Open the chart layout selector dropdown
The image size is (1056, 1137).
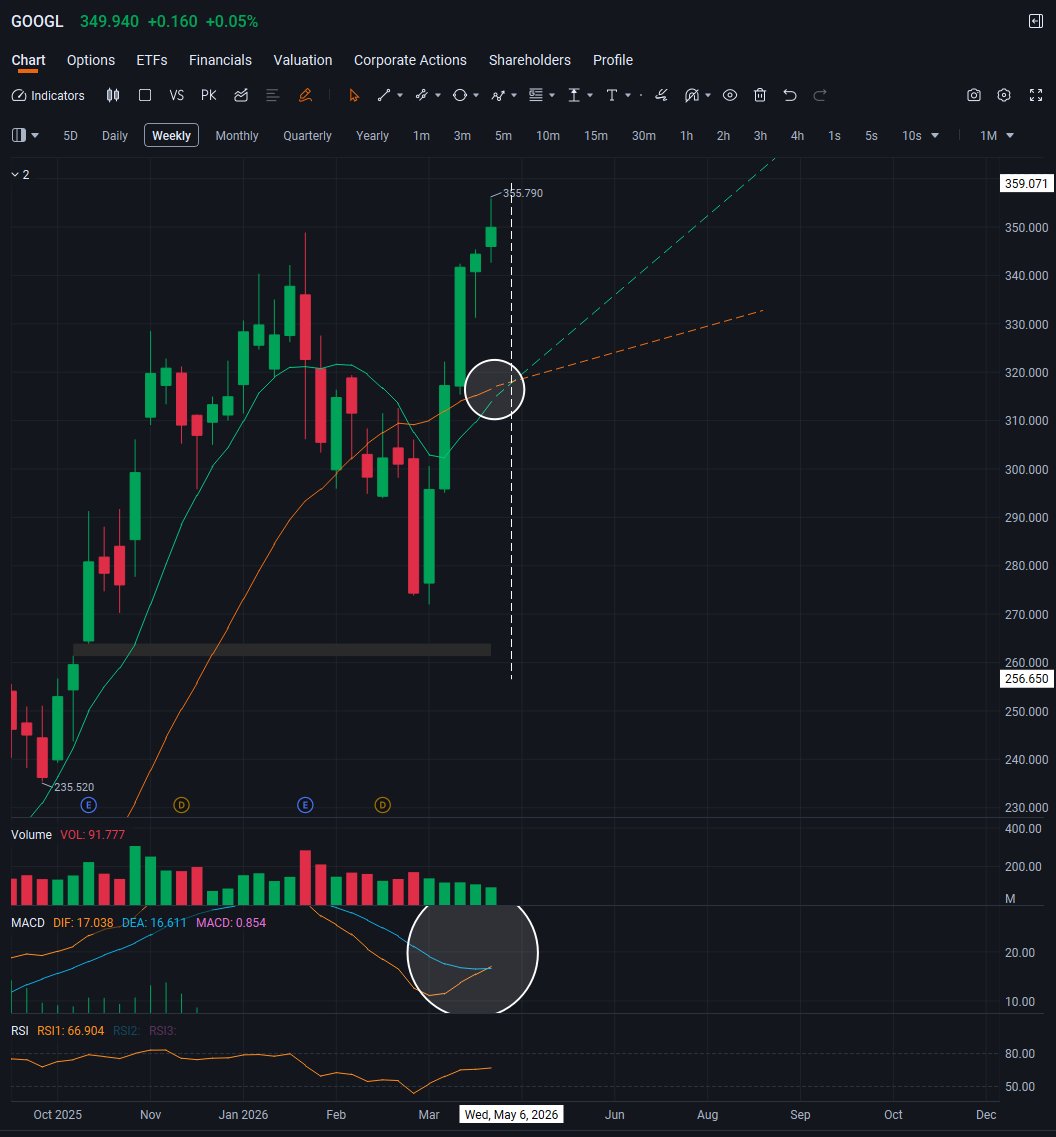coord(25,136)
